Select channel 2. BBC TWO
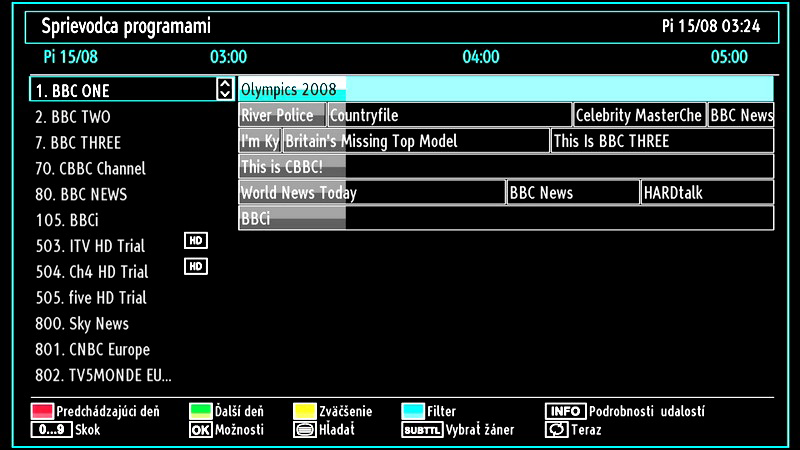This screenshot has width=800, height=450. coord(73,117)
